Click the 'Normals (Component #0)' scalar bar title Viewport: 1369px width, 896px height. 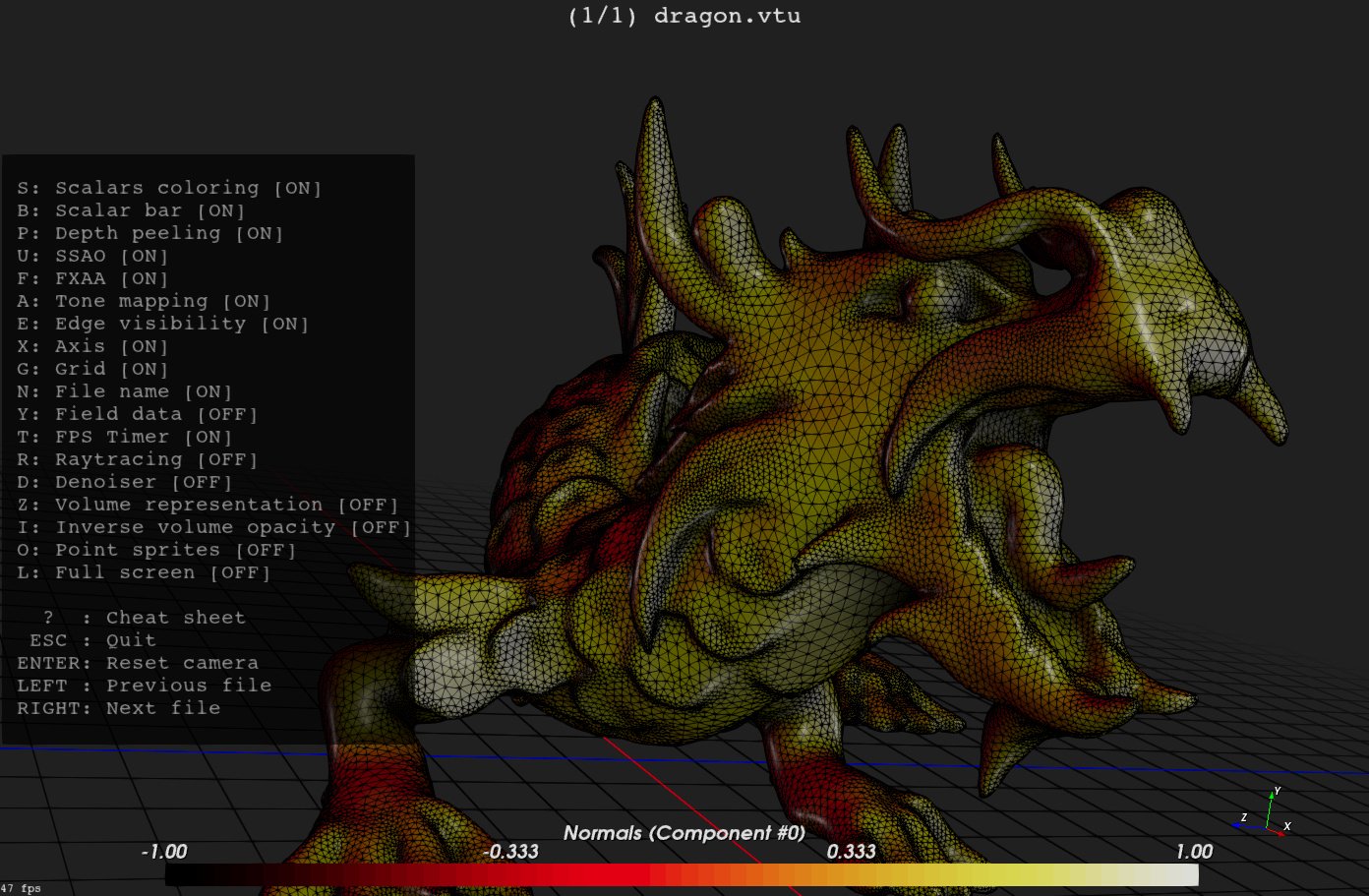coord(684,833)
